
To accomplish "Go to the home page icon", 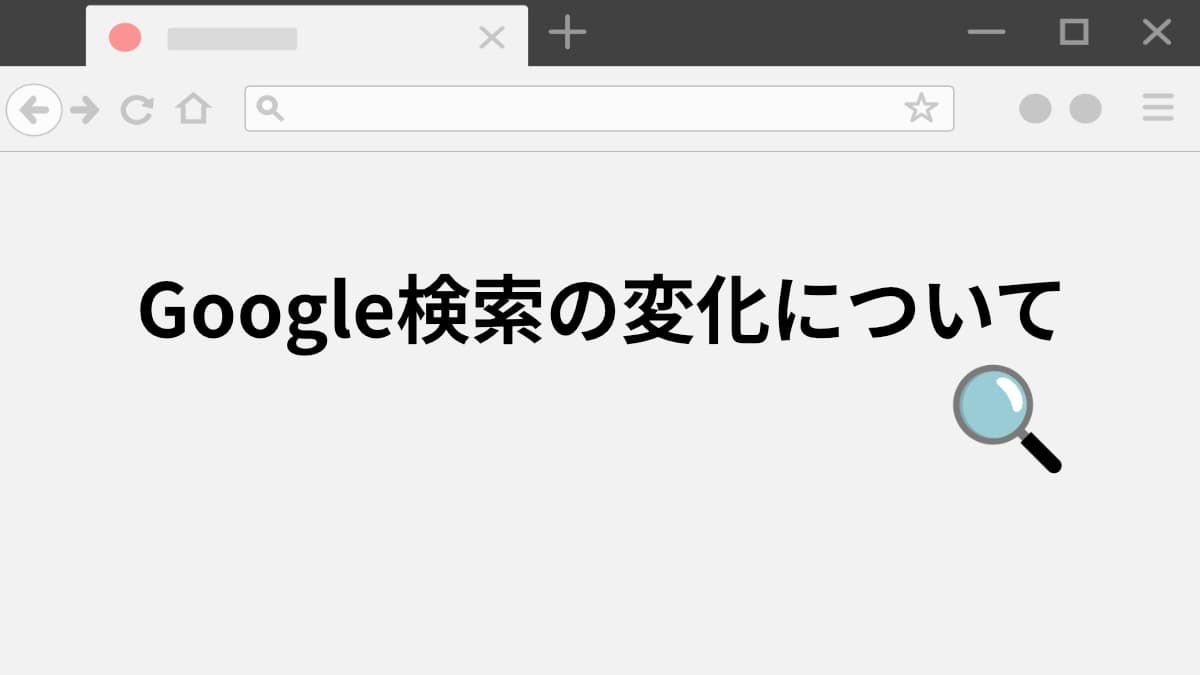I will (193, 108).
